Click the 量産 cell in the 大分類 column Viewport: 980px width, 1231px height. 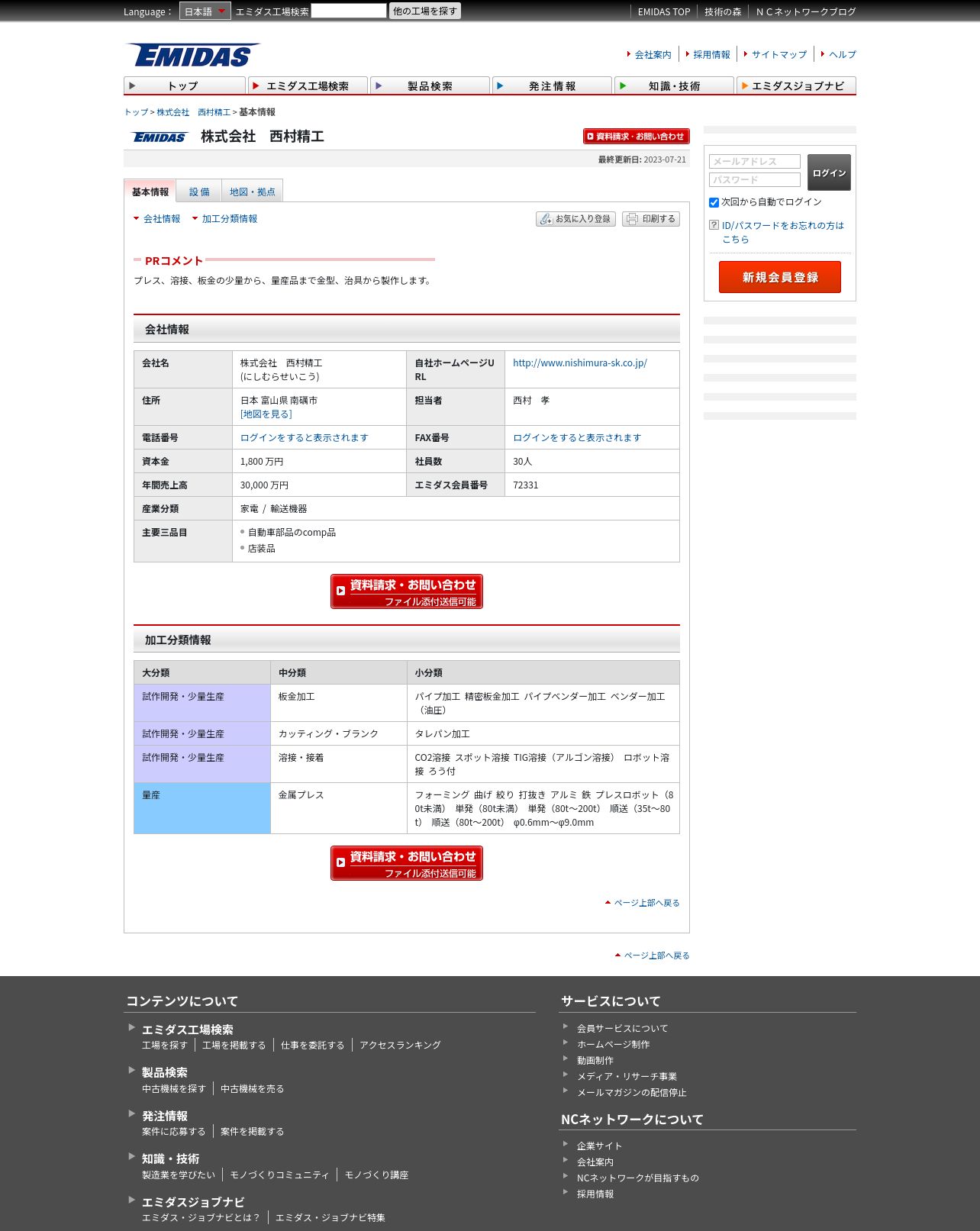pos(202,808)
